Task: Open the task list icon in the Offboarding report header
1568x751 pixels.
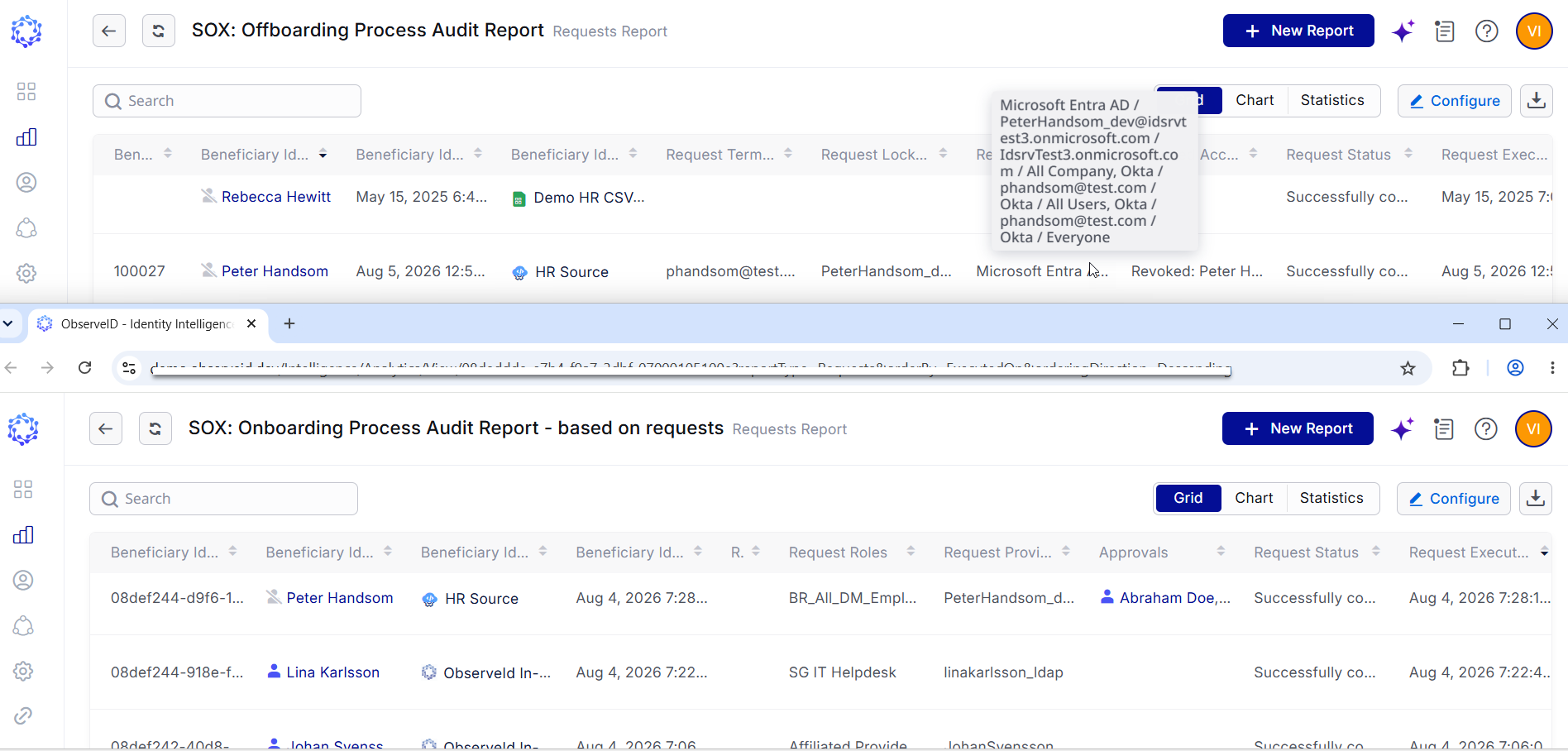Action: coord(1445,31)
